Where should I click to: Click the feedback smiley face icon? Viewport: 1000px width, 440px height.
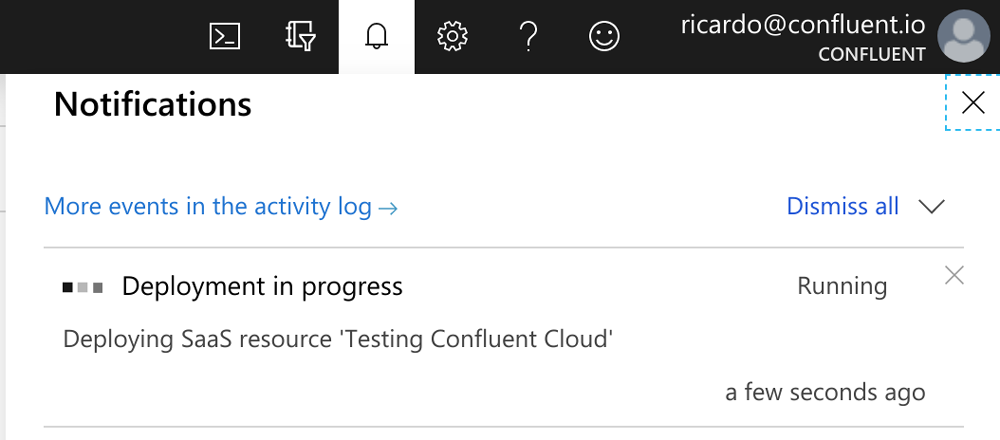coord(604,36)
